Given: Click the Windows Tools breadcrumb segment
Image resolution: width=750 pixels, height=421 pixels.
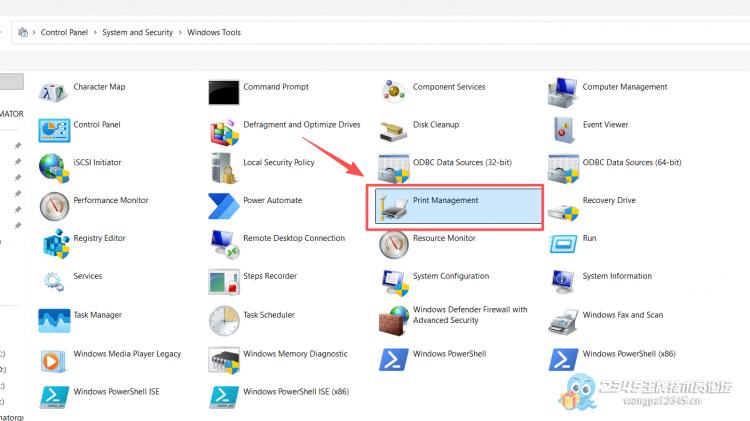Looking at the screenshot, I should pos(214,33).
